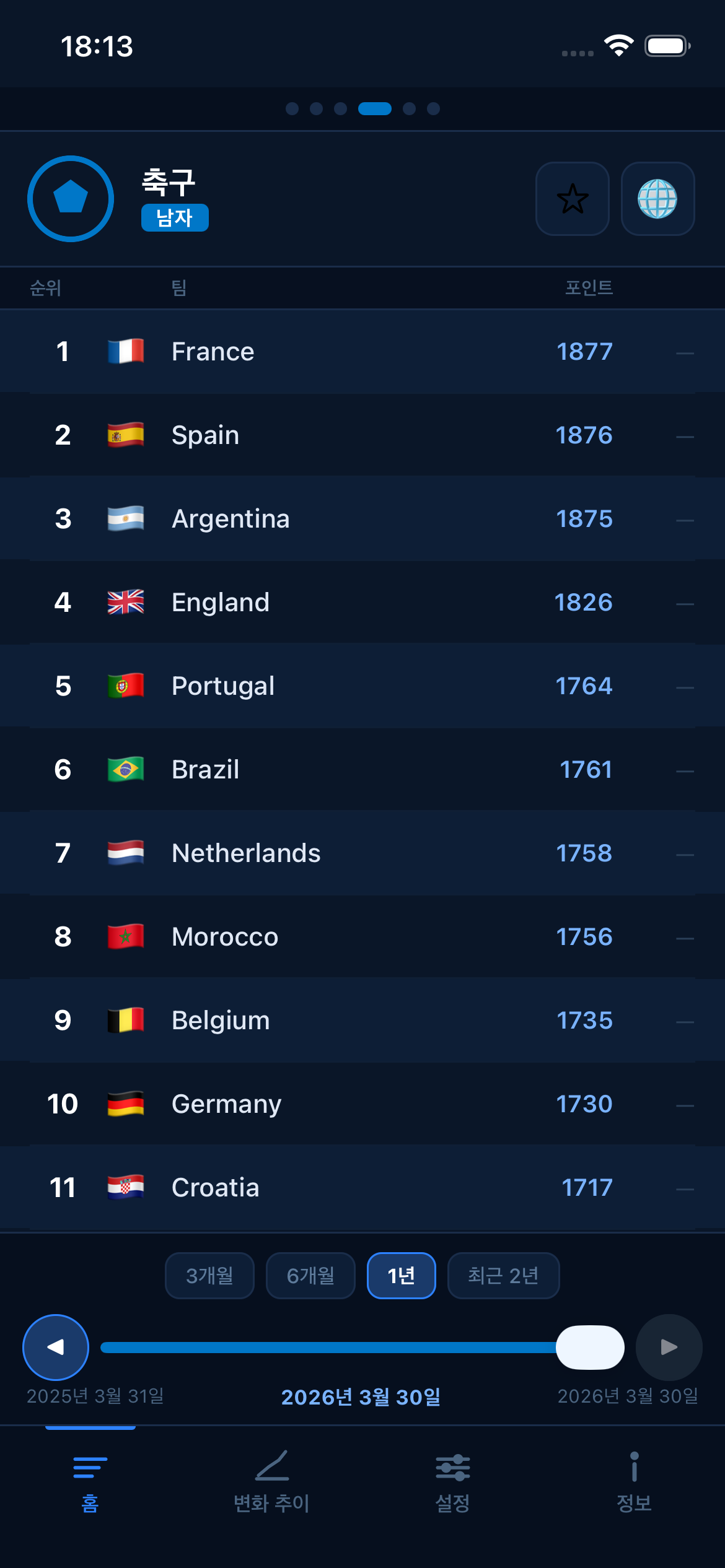Select the 3개월 time range
This screenshot has height=1568, width=725.
[x=209, y=1275]
